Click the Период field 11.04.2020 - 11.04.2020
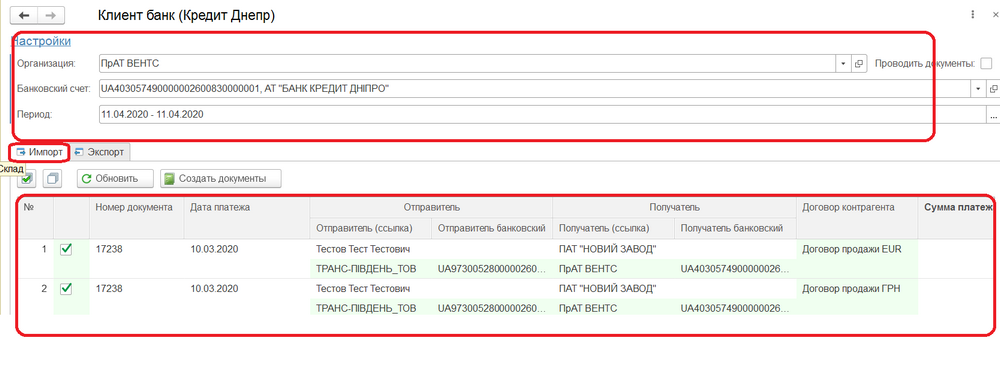Viewport: 1000px width, 388px height. pos(541,115)
